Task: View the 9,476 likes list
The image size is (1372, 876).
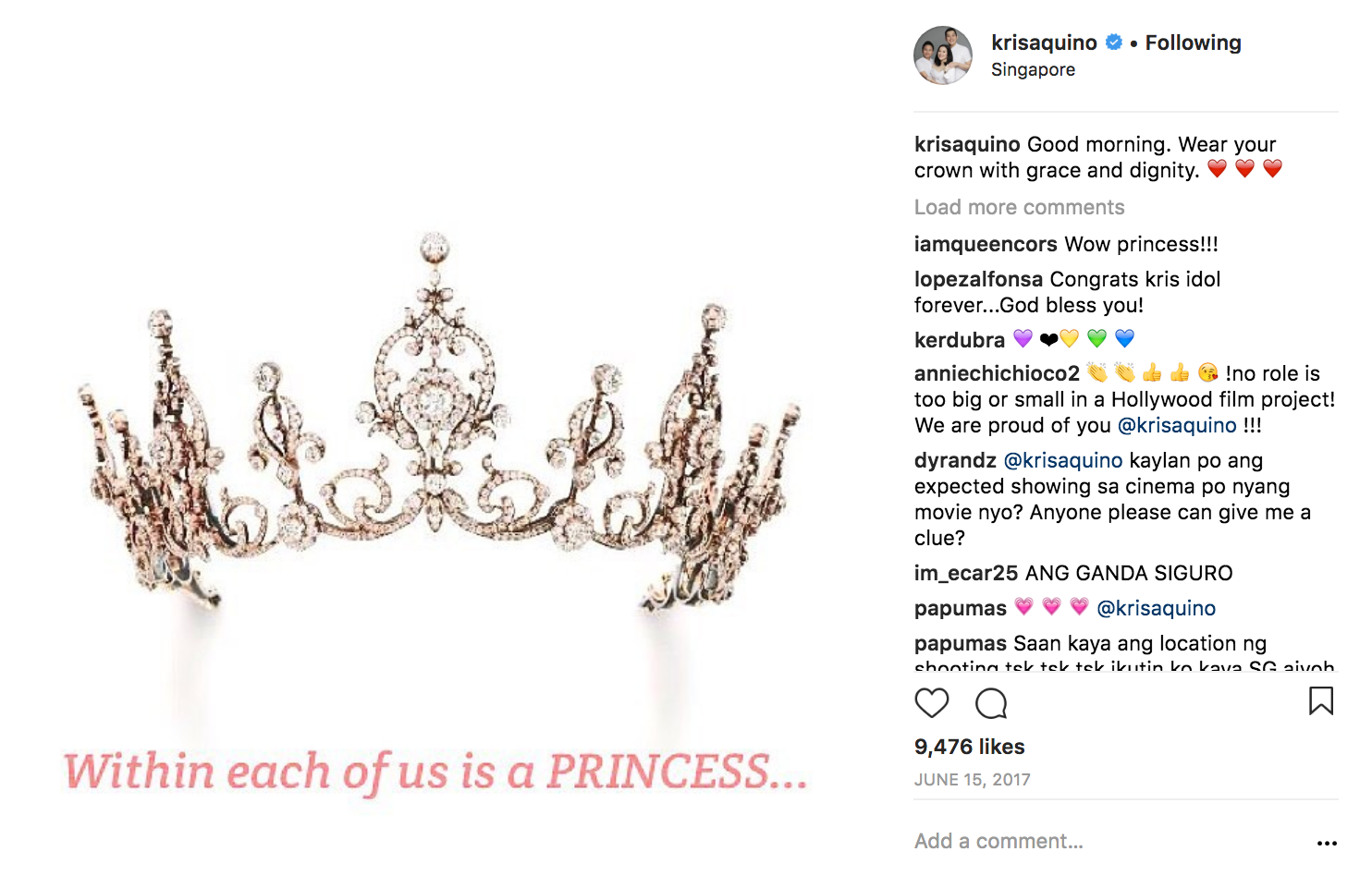Action: [x=969, y=747]
